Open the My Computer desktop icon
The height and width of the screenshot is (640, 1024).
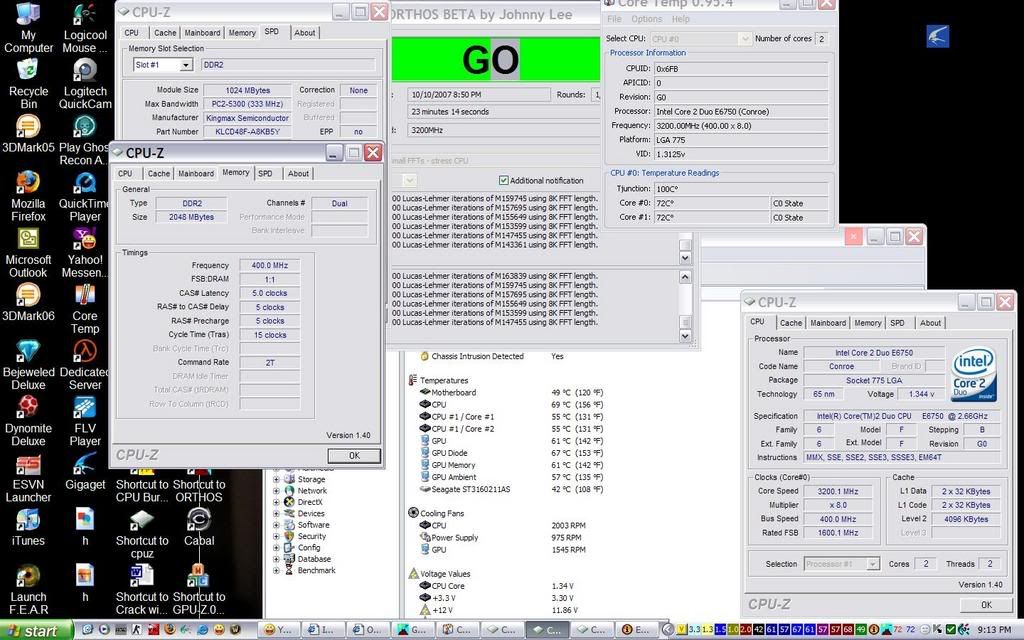click(28, 27)
